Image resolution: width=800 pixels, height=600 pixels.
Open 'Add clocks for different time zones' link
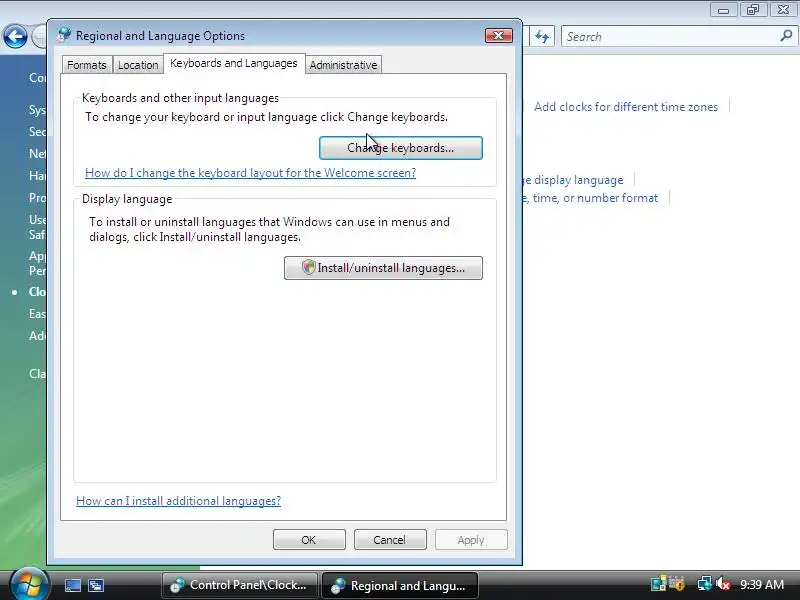[626, 107]
